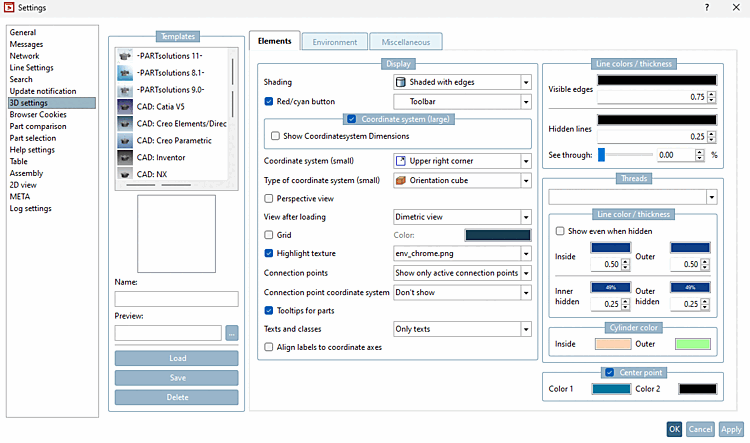Switch to the Environment tab

(x=335, y=42)
